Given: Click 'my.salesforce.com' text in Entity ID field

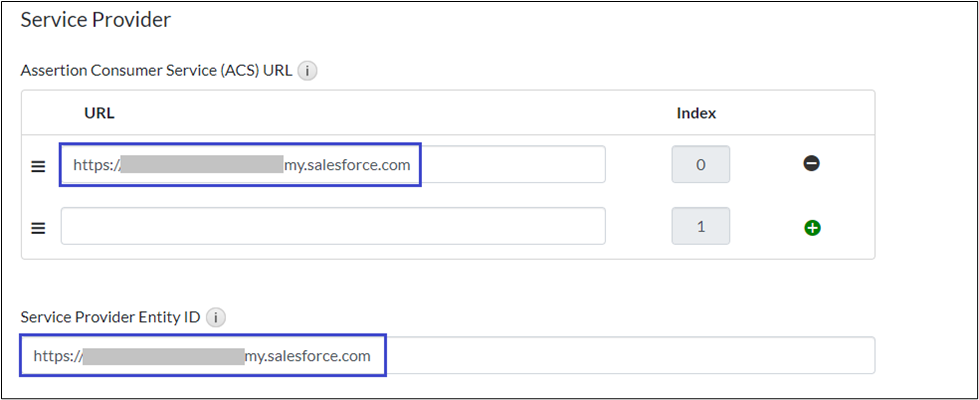Looking at the screenshot, I should [307, 355].
